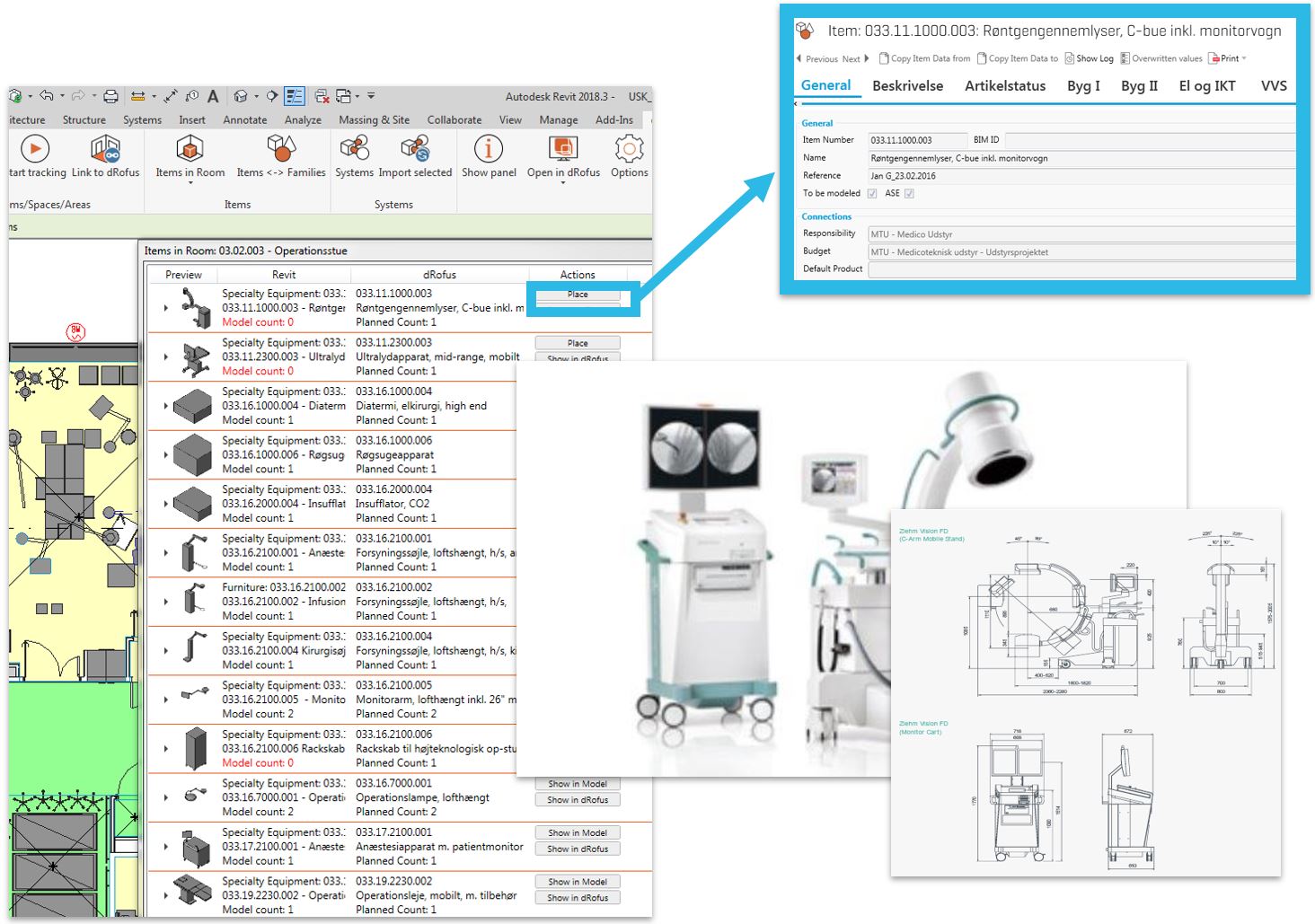Viewport: 1315px width, 924px height.
Task: Click the Copy Item Data to icon
Action: [x=982, y=58]
